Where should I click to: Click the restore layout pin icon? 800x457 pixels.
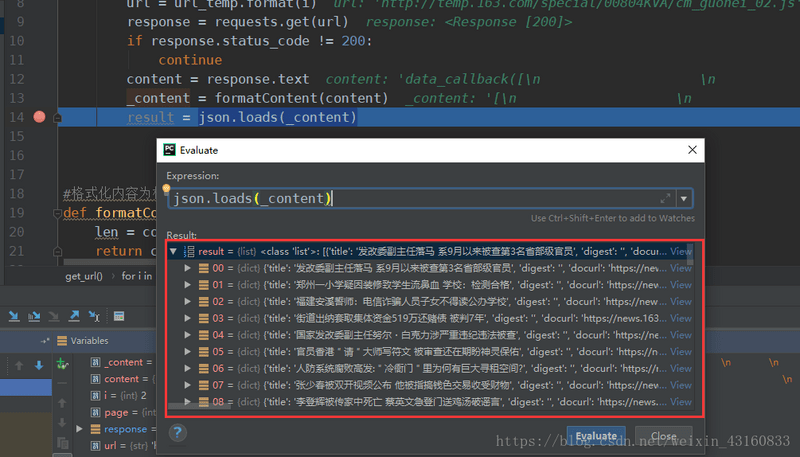(45, 341)
